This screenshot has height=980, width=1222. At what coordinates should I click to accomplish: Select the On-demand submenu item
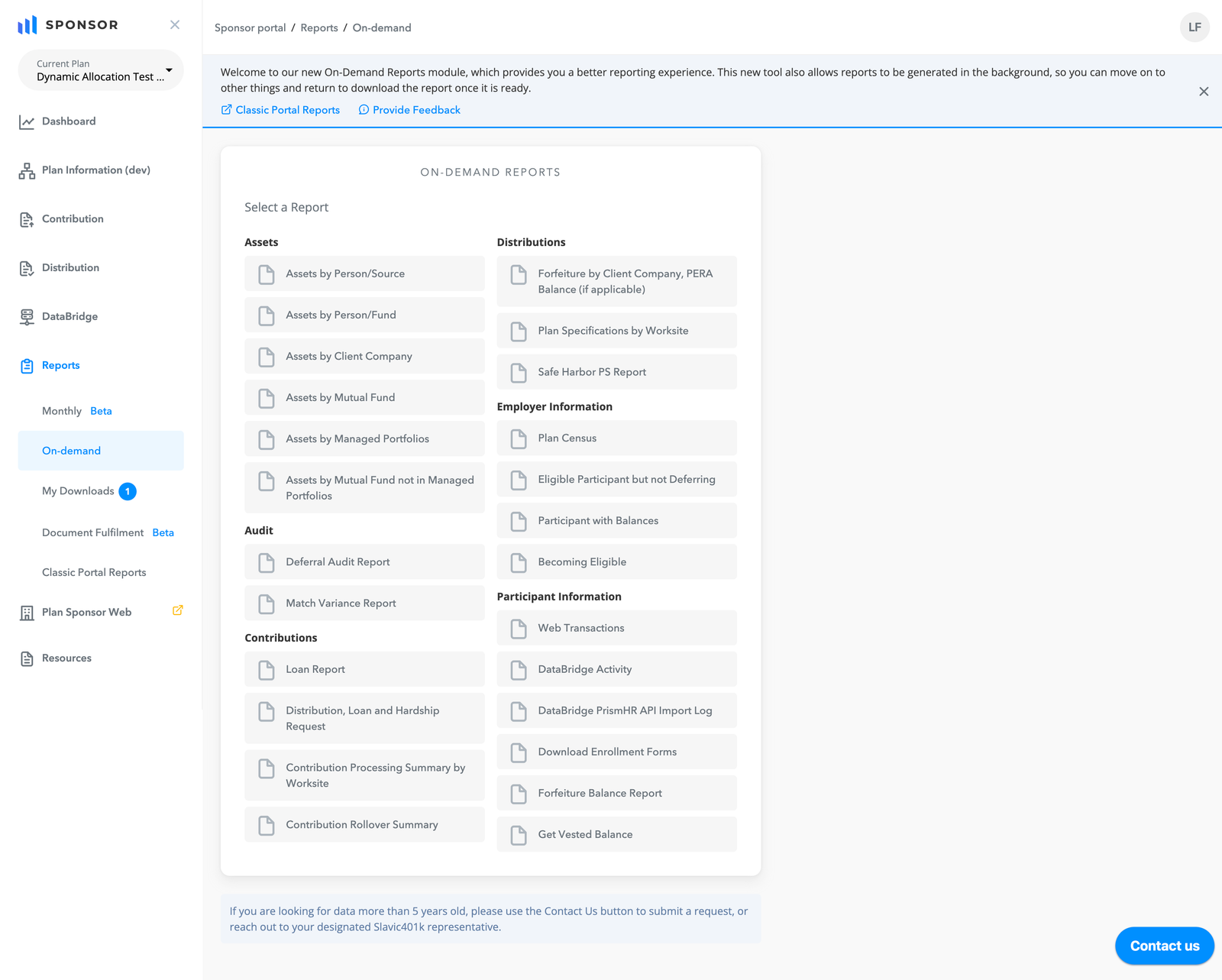pos(101,451)
